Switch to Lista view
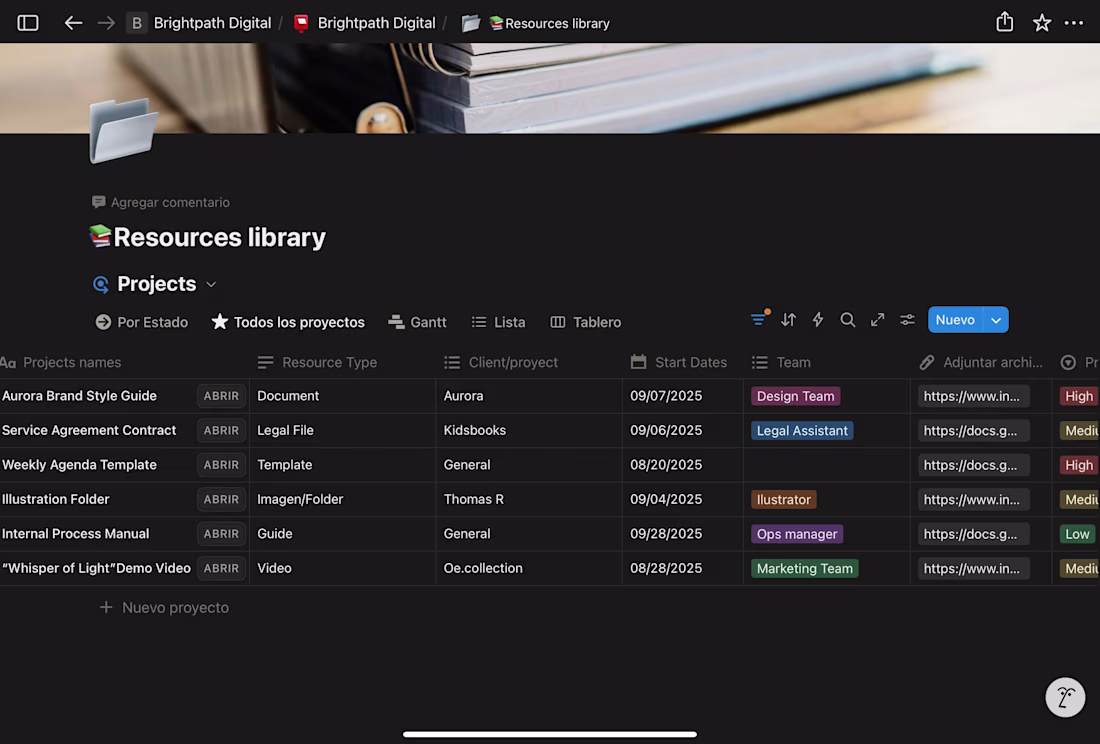Image resolution: width=1100 pixels, height=744 pixels. coord(499,322)
